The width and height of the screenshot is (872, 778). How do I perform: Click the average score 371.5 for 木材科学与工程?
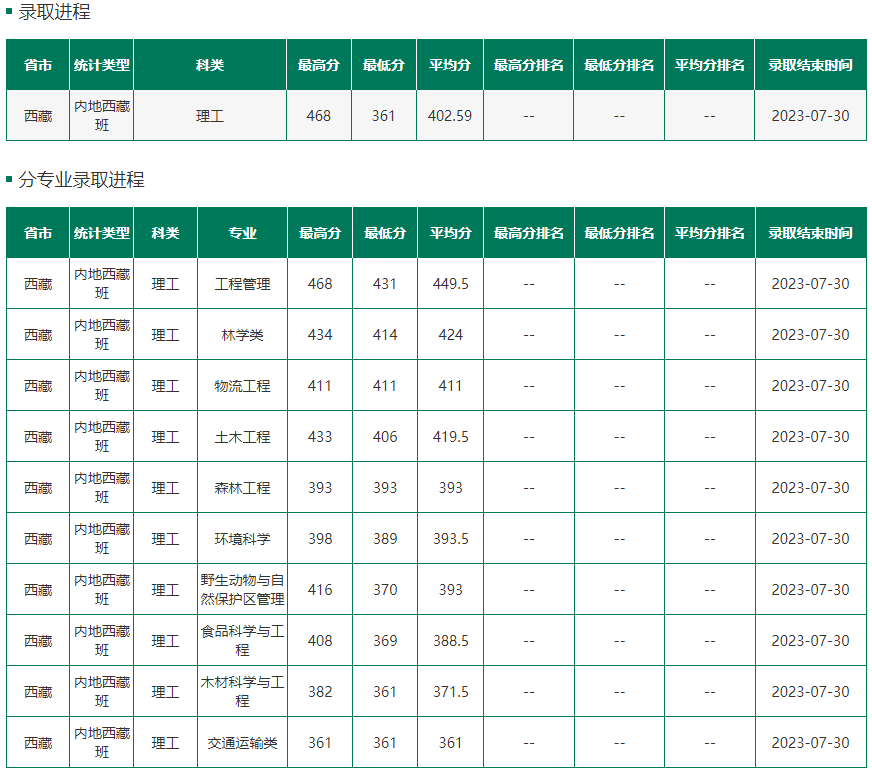pyautogui.click(x=451, y=692)
